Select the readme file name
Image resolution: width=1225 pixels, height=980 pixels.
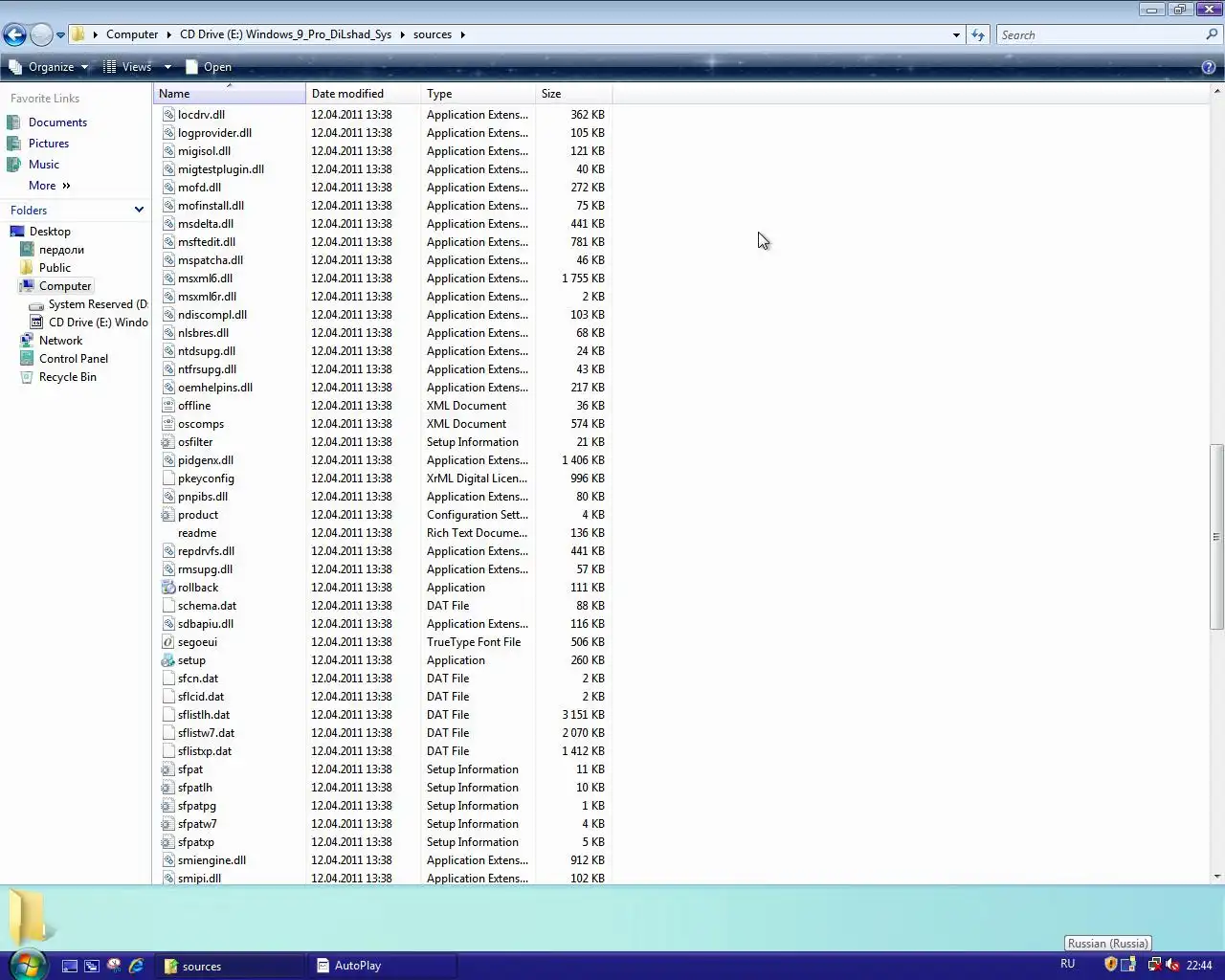click(197, 533)
